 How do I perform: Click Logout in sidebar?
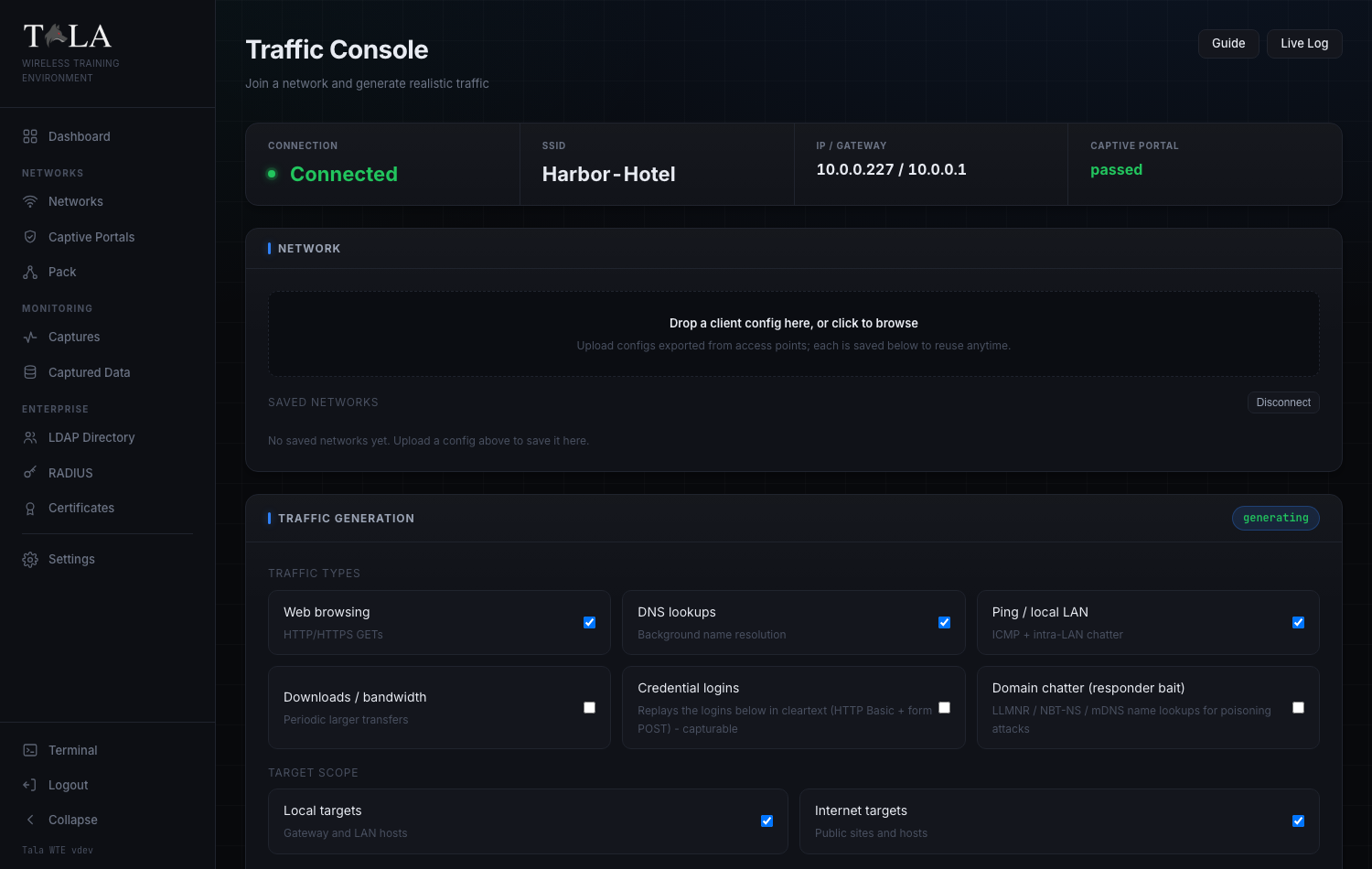pos(107,785)
